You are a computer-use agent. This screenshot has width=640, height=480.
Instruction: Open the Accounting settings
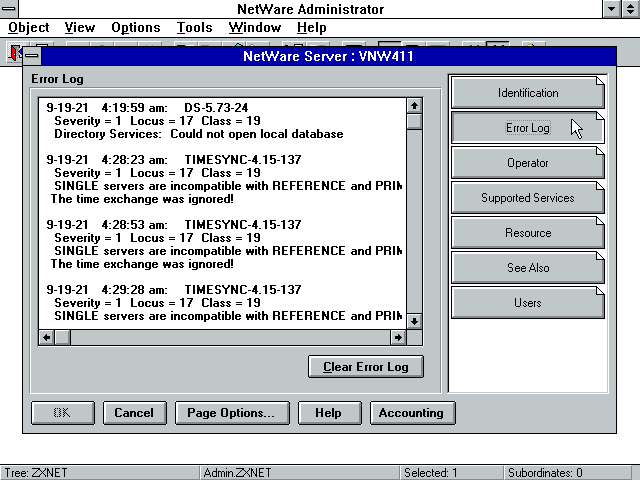(413, 413)
